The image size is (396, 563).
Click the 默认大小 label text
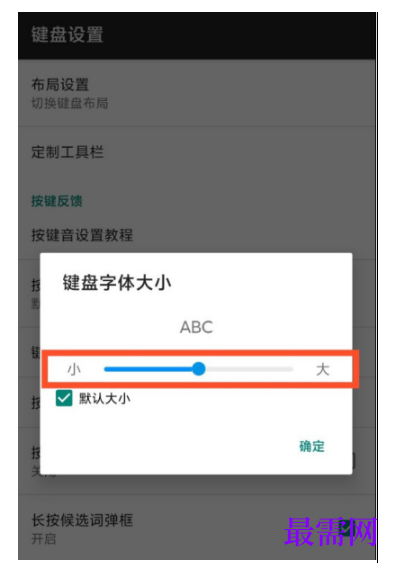click(x=104, y=399)
